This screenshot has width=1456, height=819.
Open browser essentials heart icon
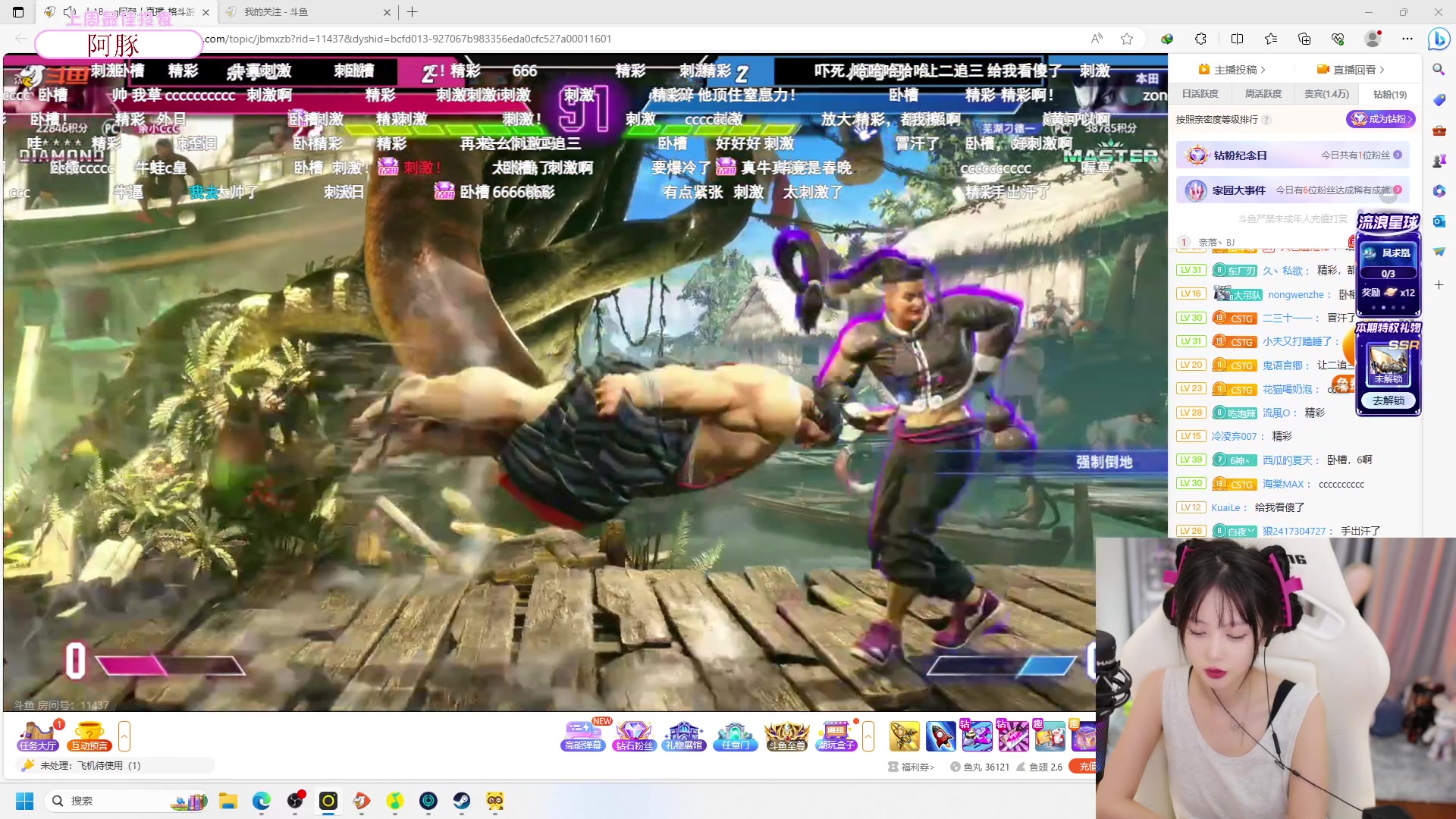pos(1338,39)
